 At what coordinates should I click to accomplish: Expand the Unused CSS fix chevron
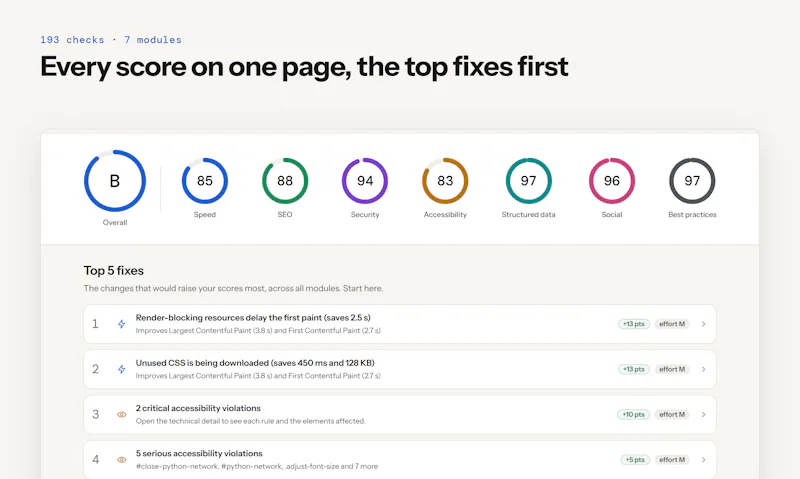tap(704, 369)
